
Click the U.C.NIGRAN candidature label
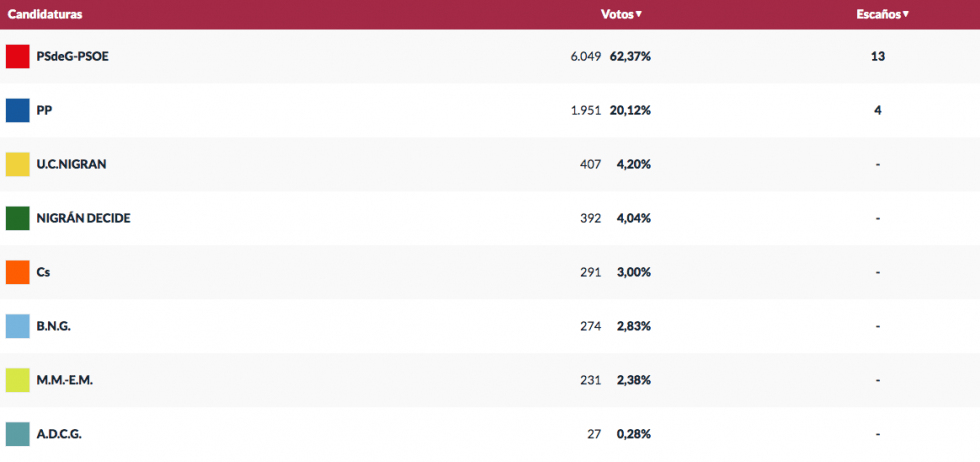(x=71, y=164)
